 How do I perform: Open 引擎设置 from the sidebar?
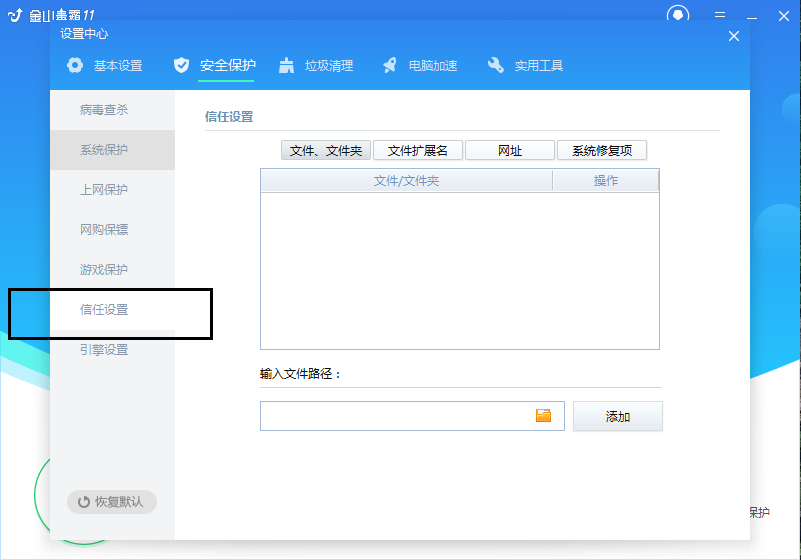click(x=104, y=350)
